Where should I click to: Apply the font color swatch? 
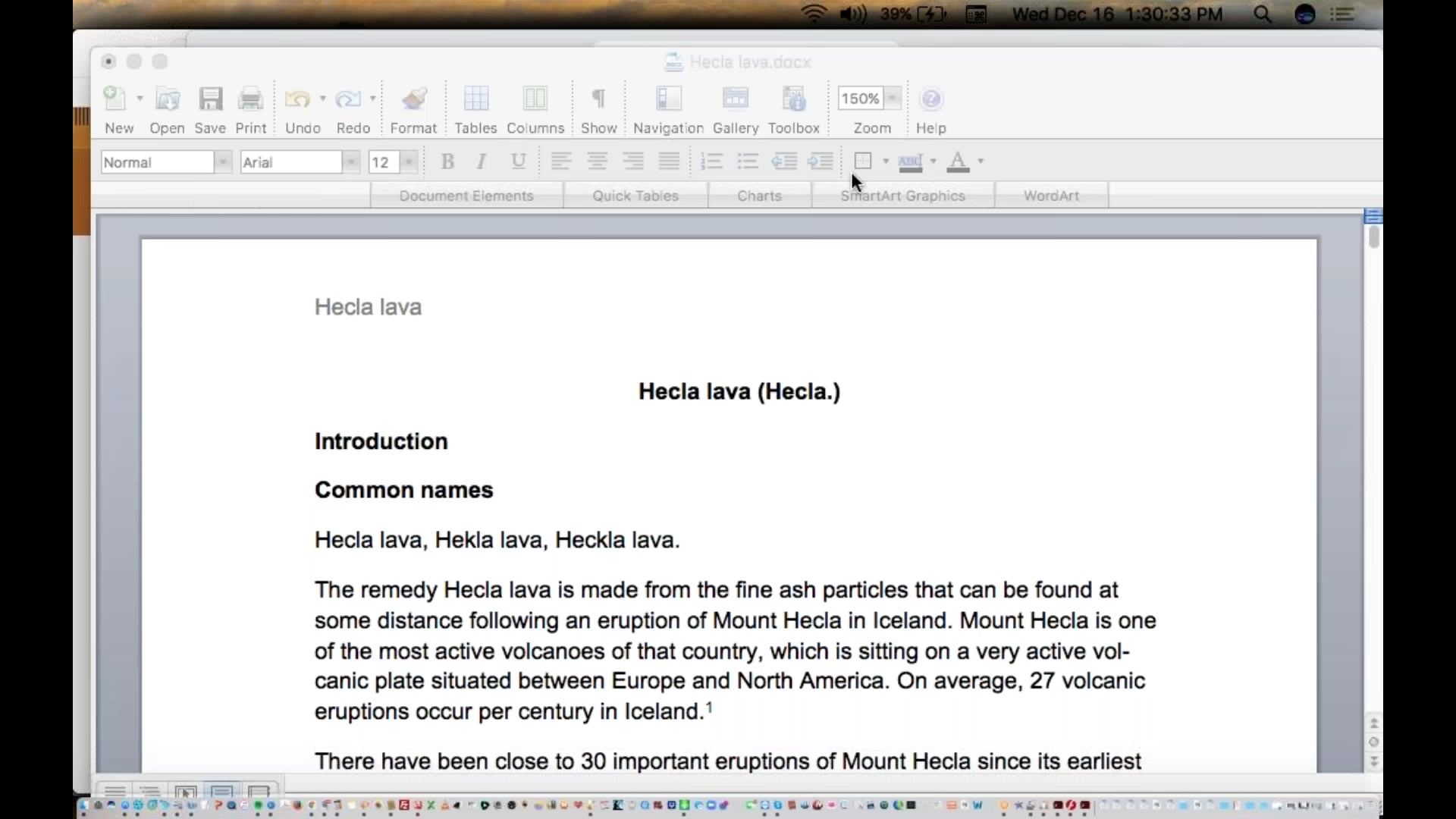pos(958,161)
